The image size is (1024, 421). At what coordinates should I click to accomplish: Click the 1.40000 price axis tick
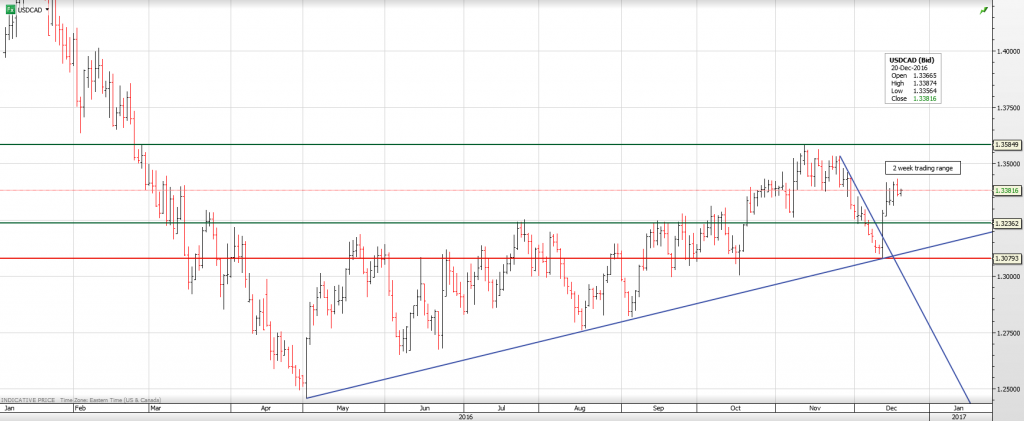(1006, 50)
